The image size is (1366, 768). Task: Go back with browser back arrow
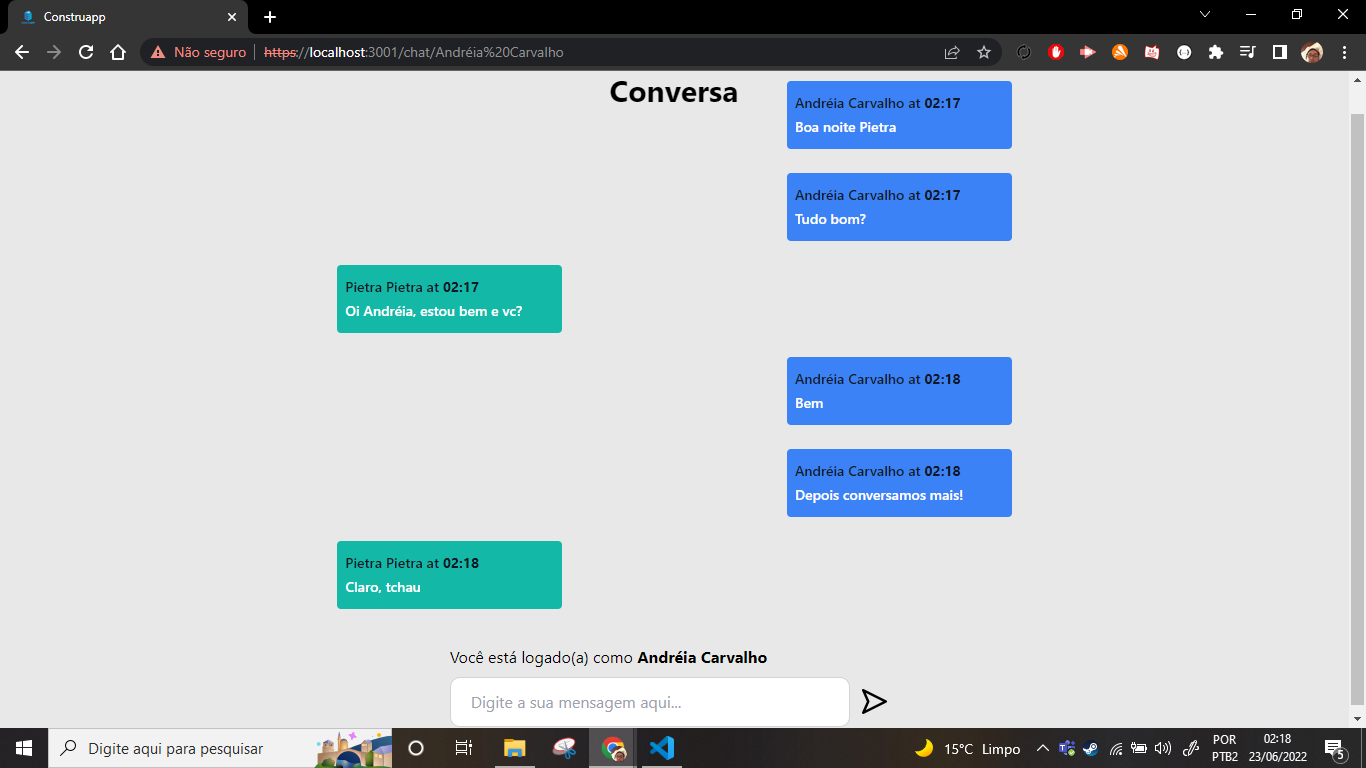(x=22, y=52)
